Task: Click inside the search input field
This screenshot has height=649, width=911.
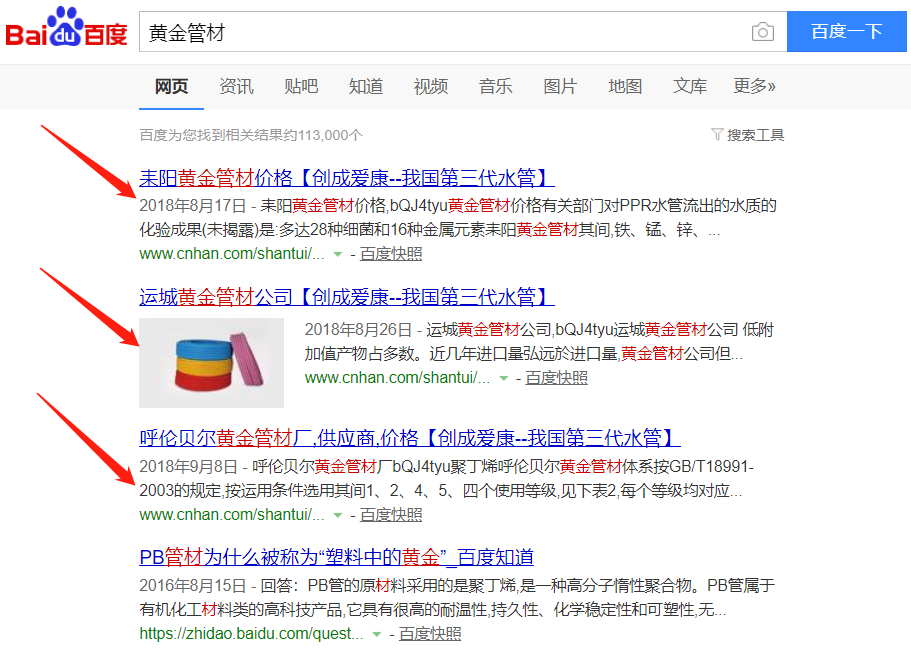Action: pyautogui.click(x=400, y=31)
